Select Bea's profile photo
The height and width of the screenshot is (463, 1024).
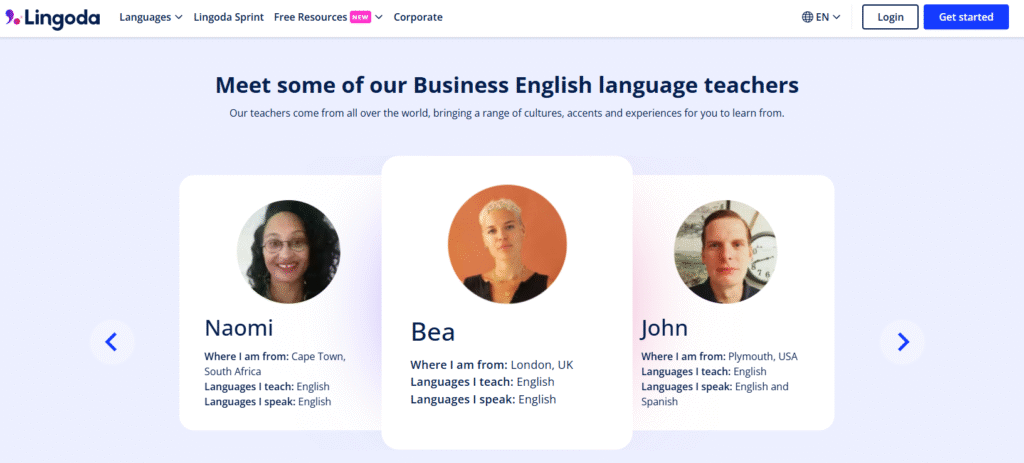point(507,244)
